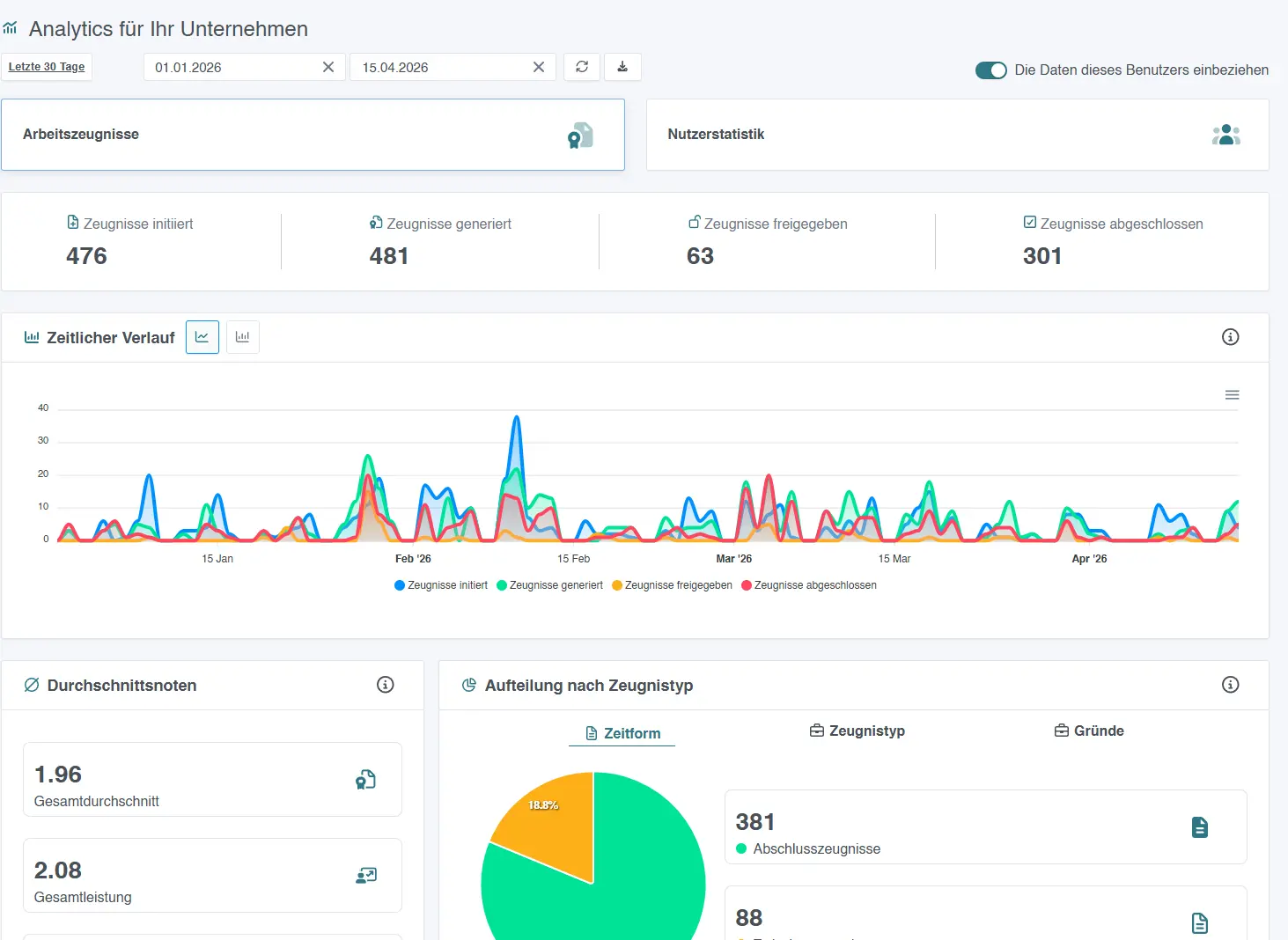Open info for Zeitlicher Verlauf panel

click(1231, 337)
